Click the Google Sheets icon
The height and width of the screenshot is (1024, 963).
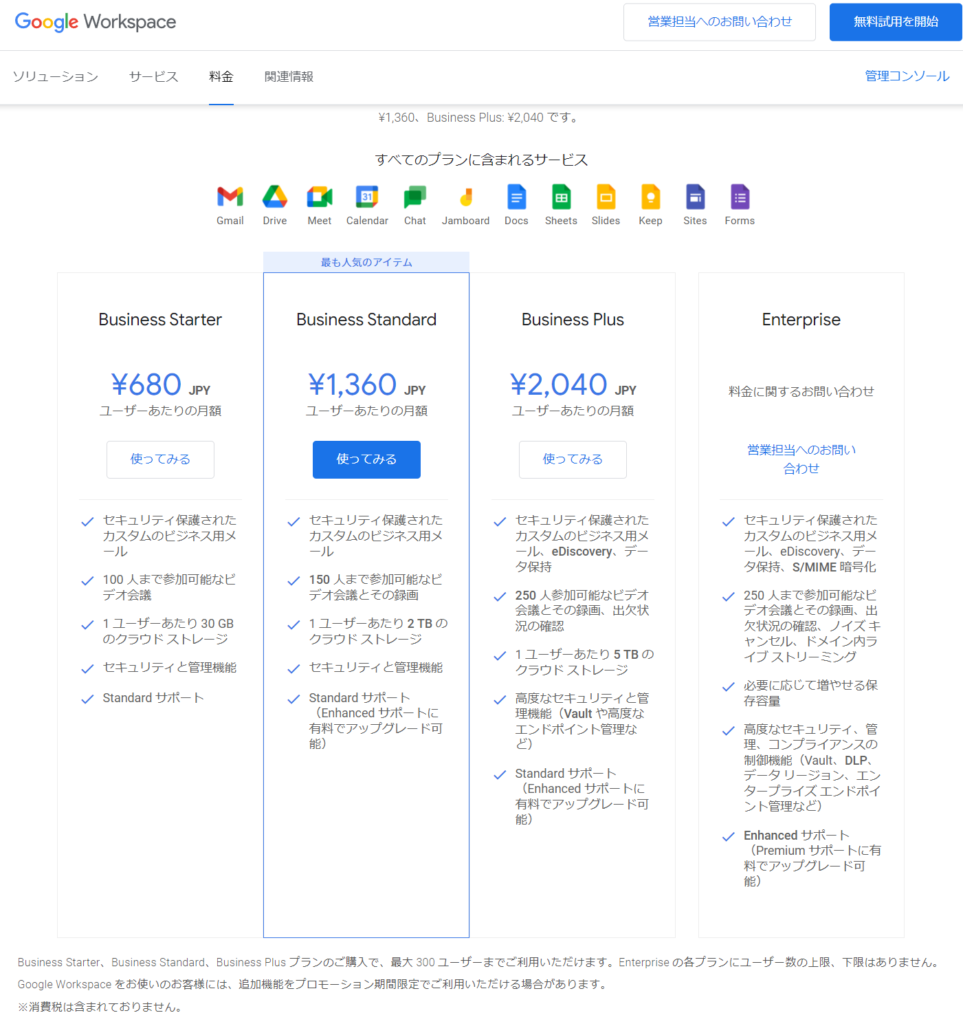(561, 197)
